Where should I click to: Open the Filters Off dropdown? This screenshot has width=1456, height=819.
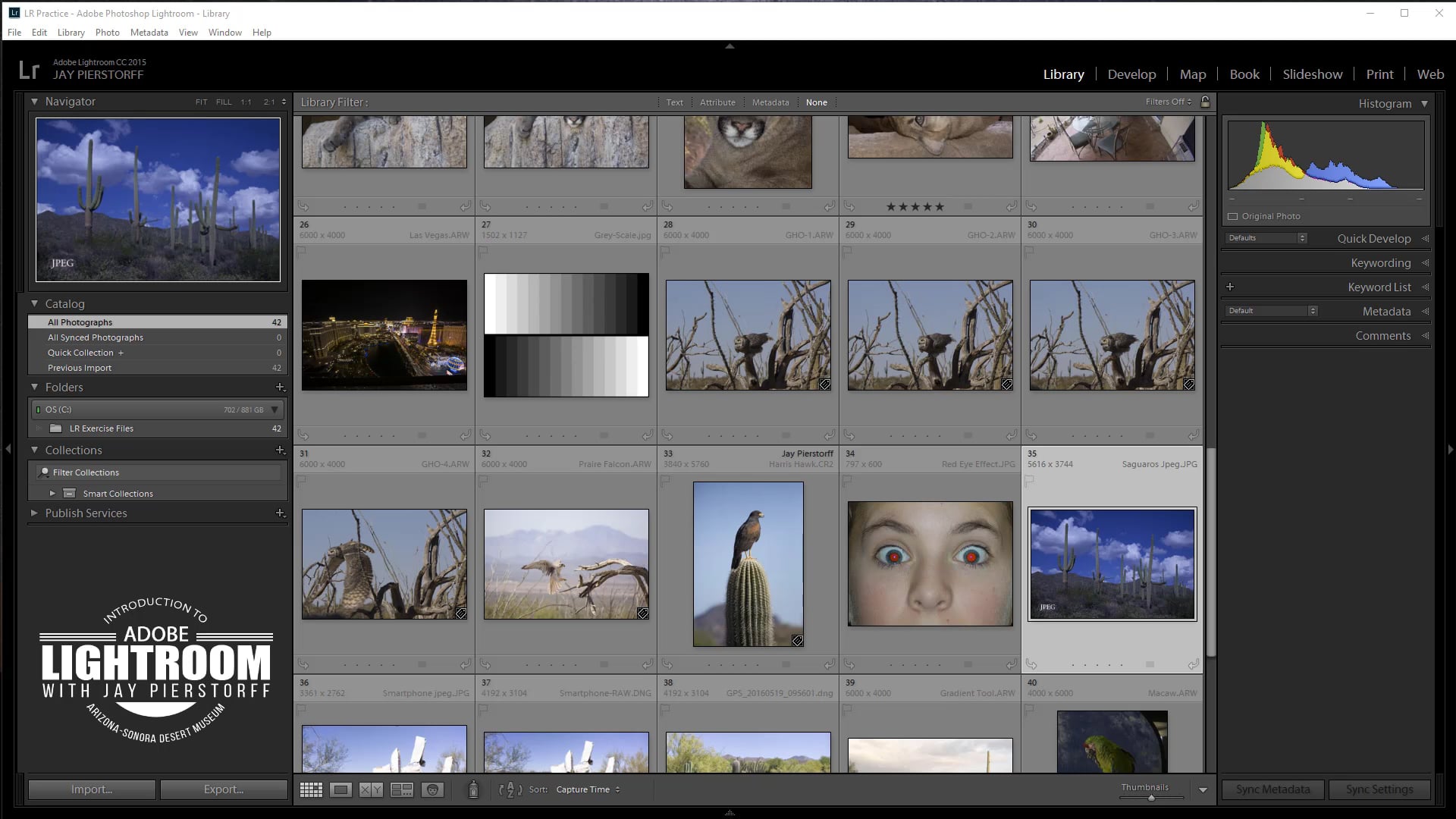(1169, 102)
